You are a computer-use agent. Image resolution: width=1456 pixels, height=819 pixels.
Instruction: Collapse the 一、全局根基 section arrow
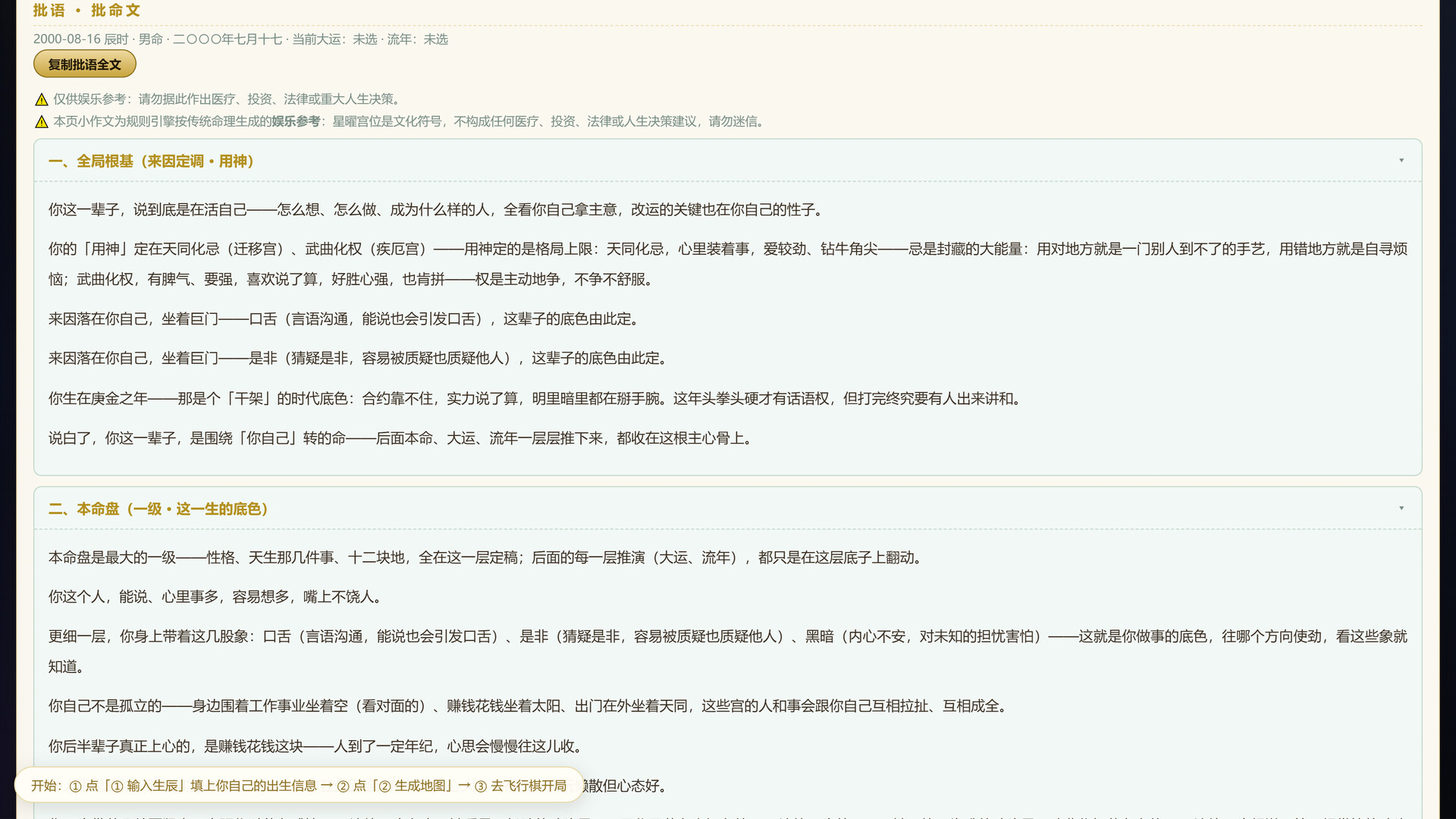(1401, 161)
